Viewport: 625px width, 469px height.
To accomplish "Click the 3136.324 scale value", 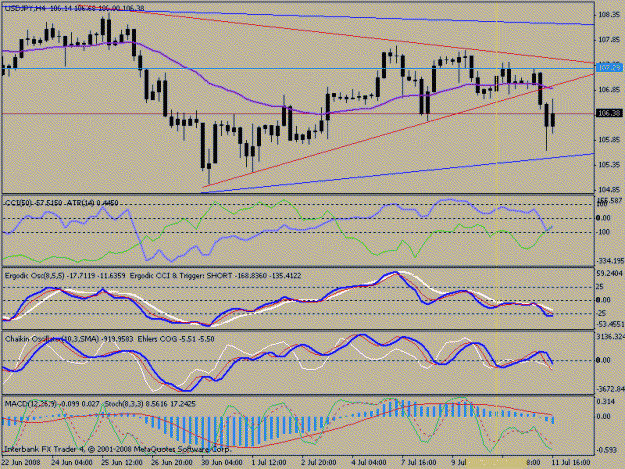I will coord(610,337).
